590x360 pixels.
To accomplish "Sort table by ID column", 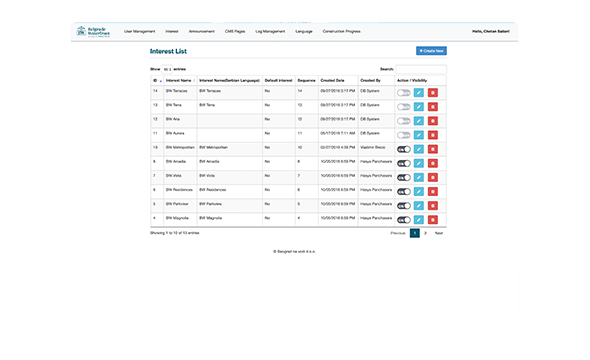I will click(x=157, y=81).
